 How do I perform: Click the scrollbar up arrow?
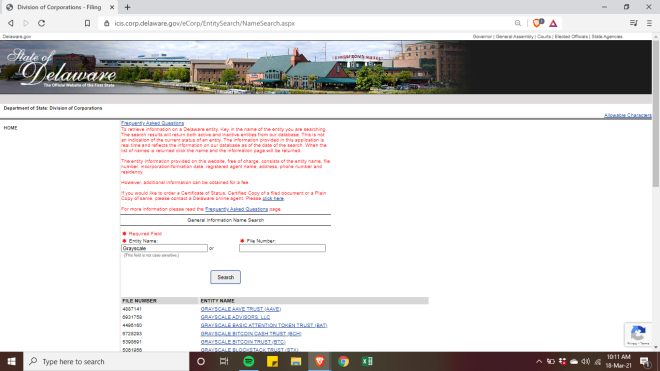(656, 37)
